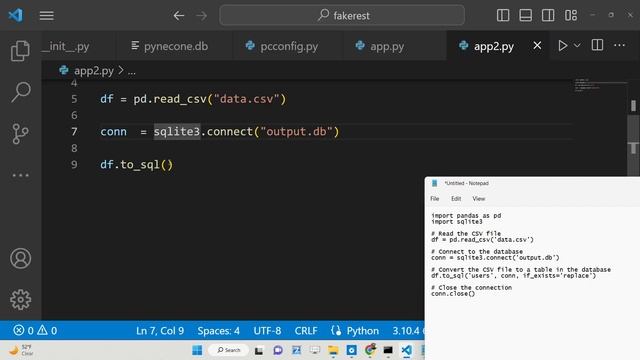Click the "data.csv" string on line 5
640x360 pixels.
[x=247, y=99]
